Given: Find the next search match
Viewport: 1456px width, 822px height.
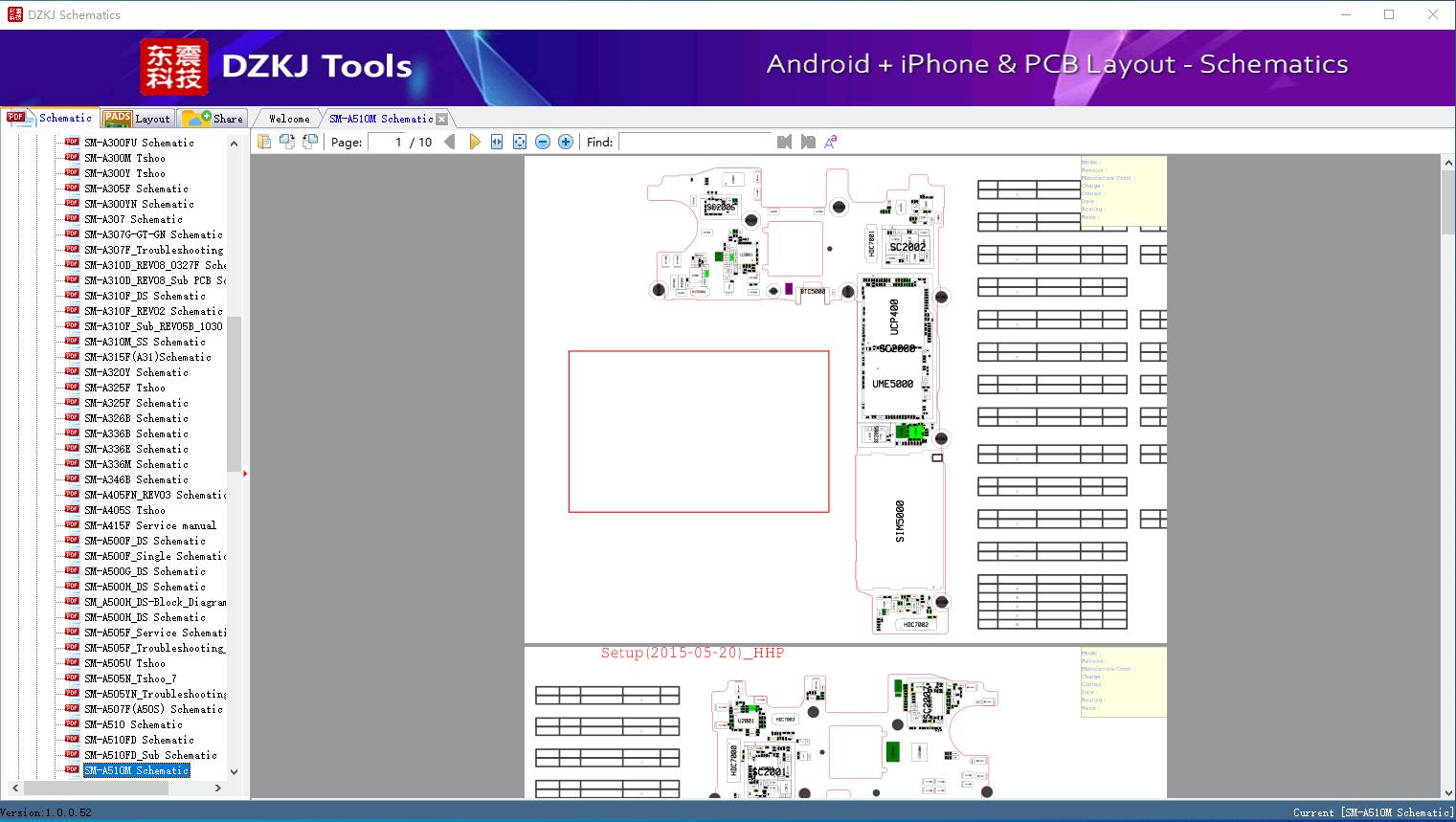Looking at the screenshot, I should 808,142.
